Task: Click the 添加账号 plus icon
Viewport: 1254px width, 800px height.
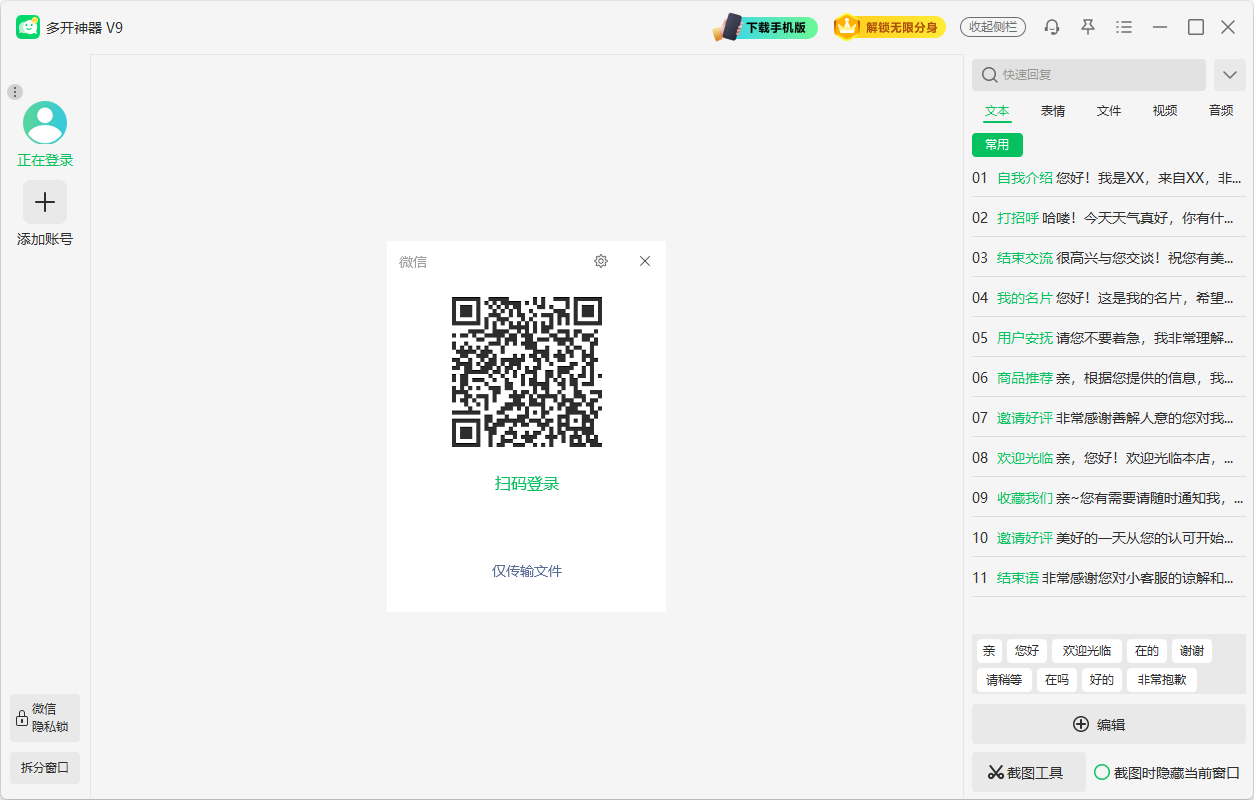Action: coord(44,201)
